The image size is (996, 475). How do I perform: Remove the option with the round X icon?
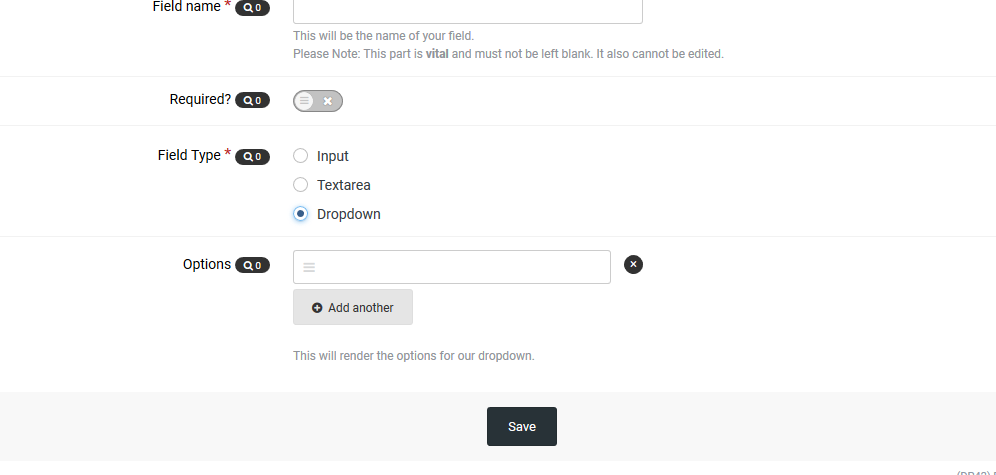[633, 264]
